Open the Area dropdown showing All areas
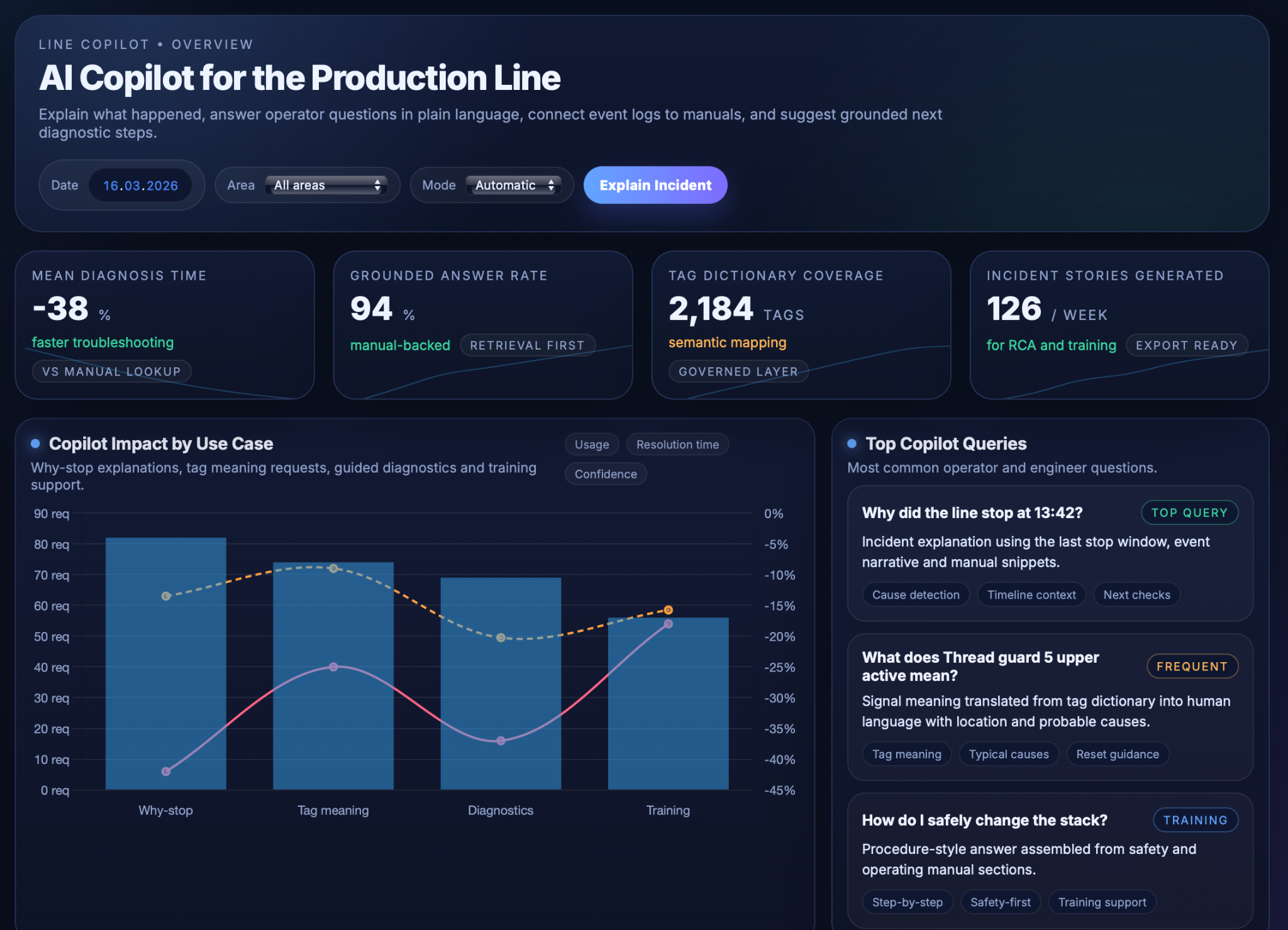This screenshot has width=1288, height=930. tap(325, 185)
